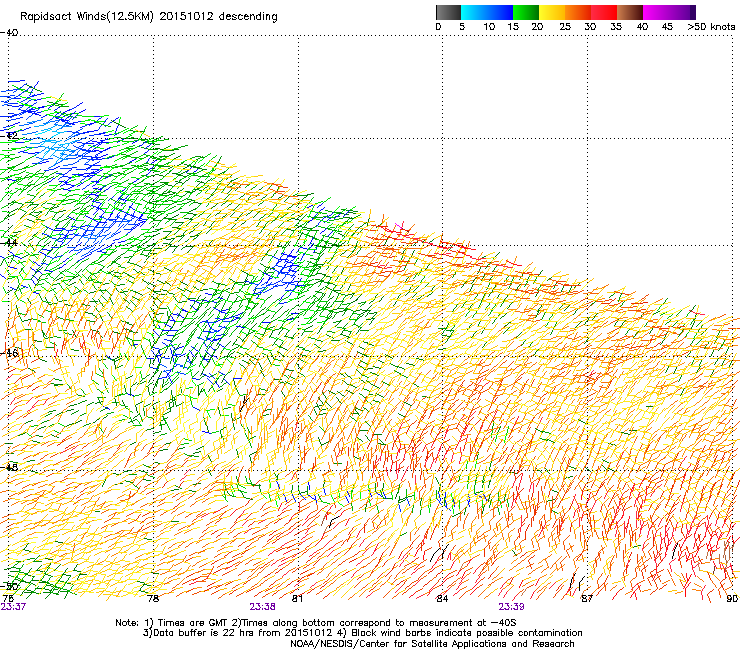Screen dimensions: 740x650
Task: Click the '-40' latitude axis label
Action: point(9,33)
